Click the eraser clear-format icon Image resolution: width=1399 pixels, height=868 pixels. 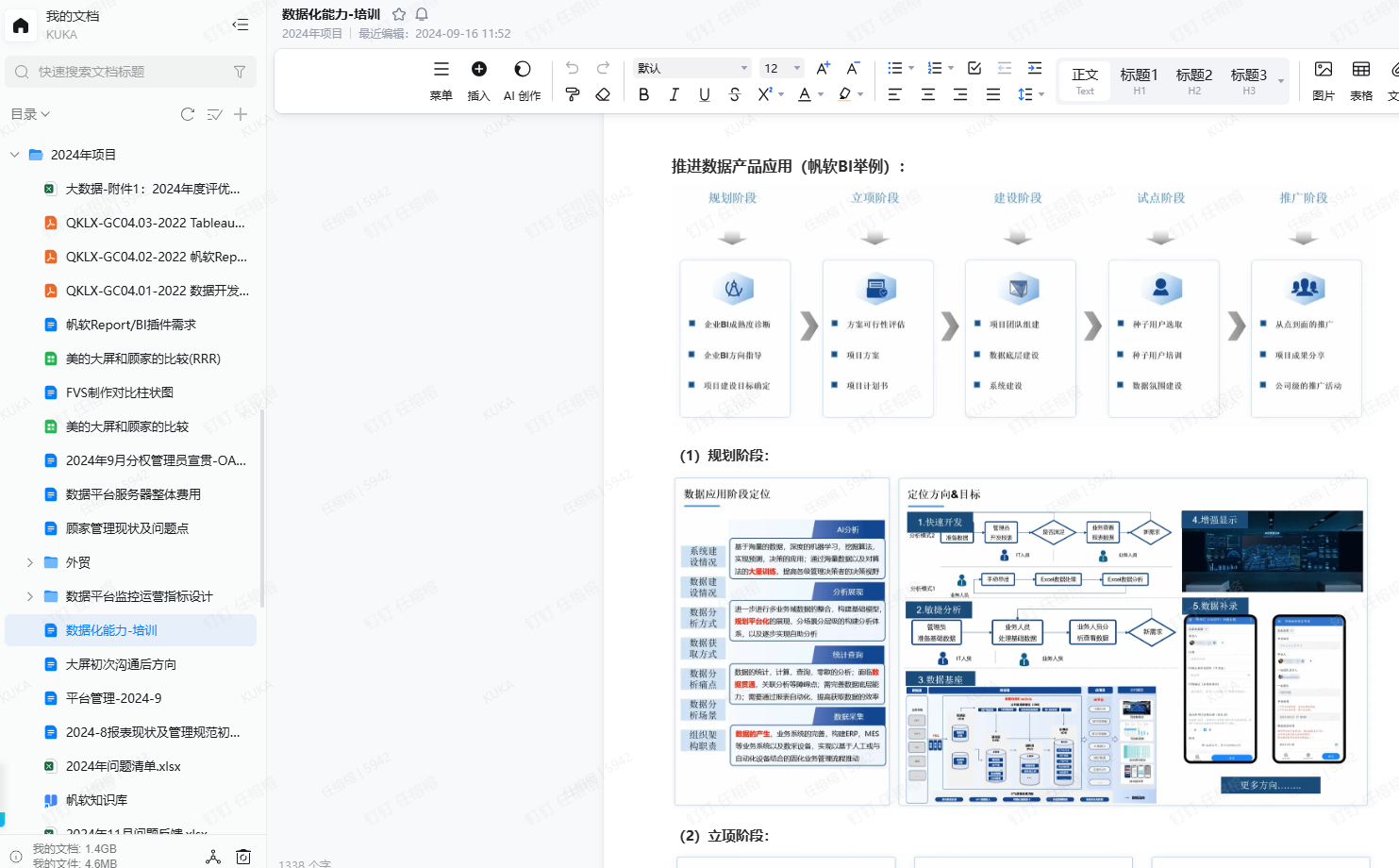pyautogui.click(x=603, y=94)
